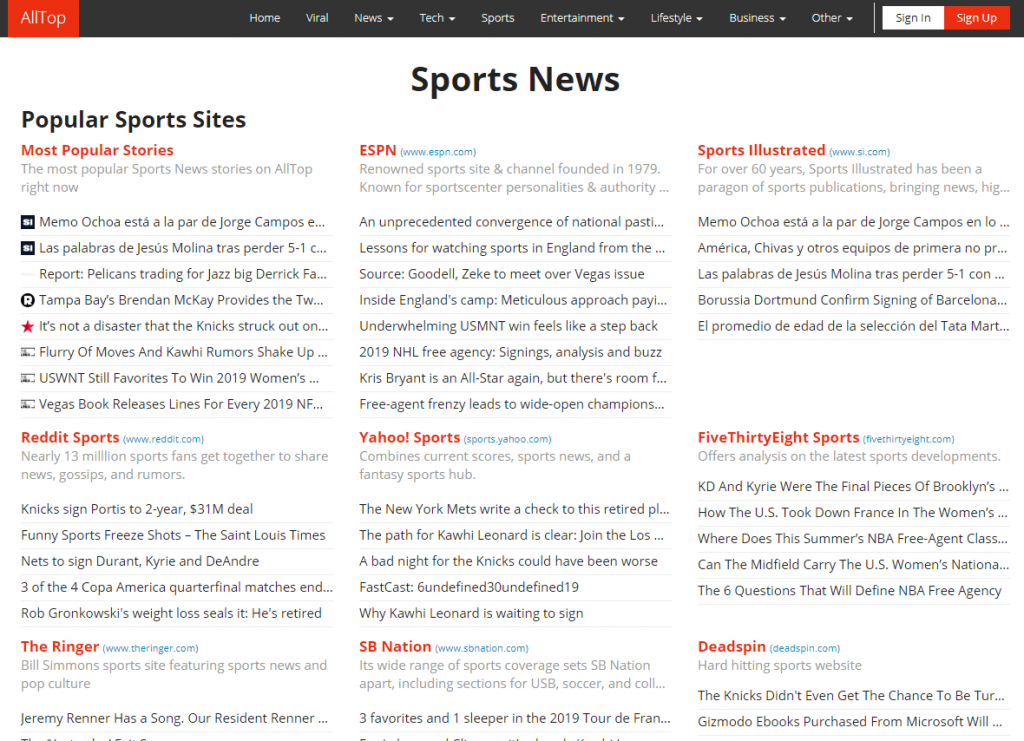Click the SI favicon beside Las palabras de Jesús Molina
This screenshot has width=1024, height=741.
(27, 249)
